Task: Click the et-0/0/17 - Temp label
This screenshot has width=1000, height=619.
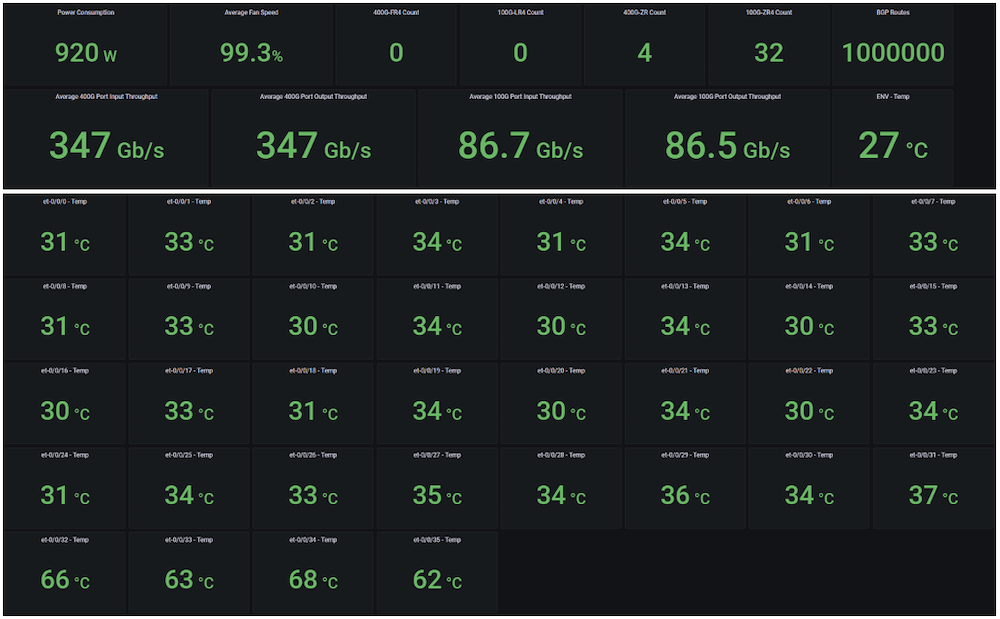Action: pos(189,370)
